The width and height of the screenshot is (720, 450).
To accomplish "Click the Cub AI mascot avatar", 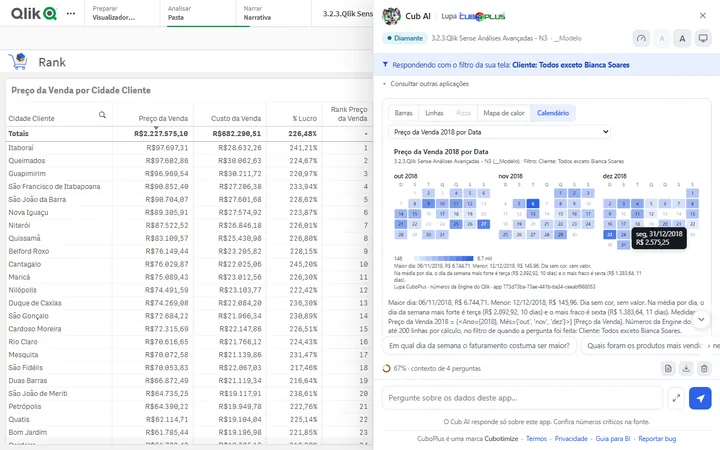I will [x=391, y=16].
